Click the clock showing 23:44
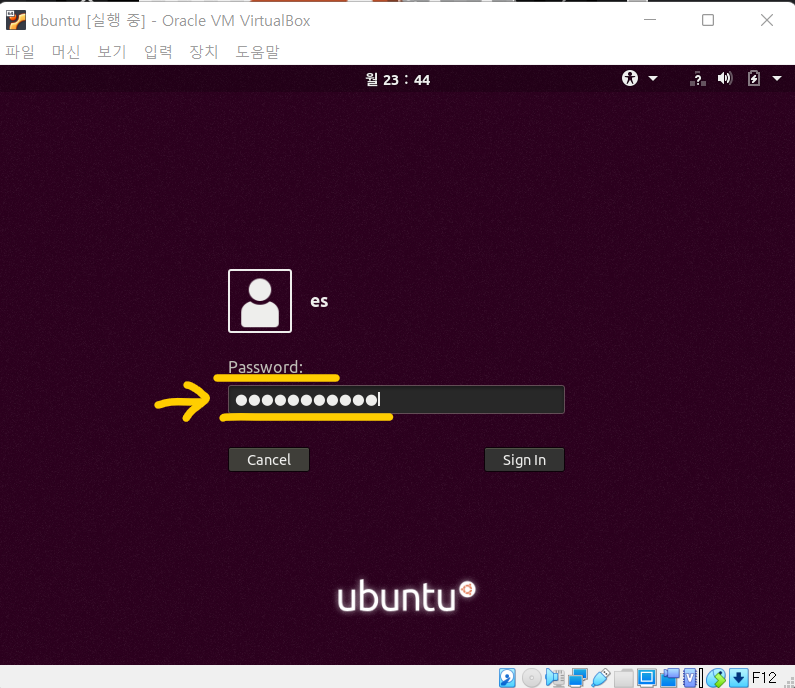795x688 pixels. pyautogui.click(x=398, y=80)
